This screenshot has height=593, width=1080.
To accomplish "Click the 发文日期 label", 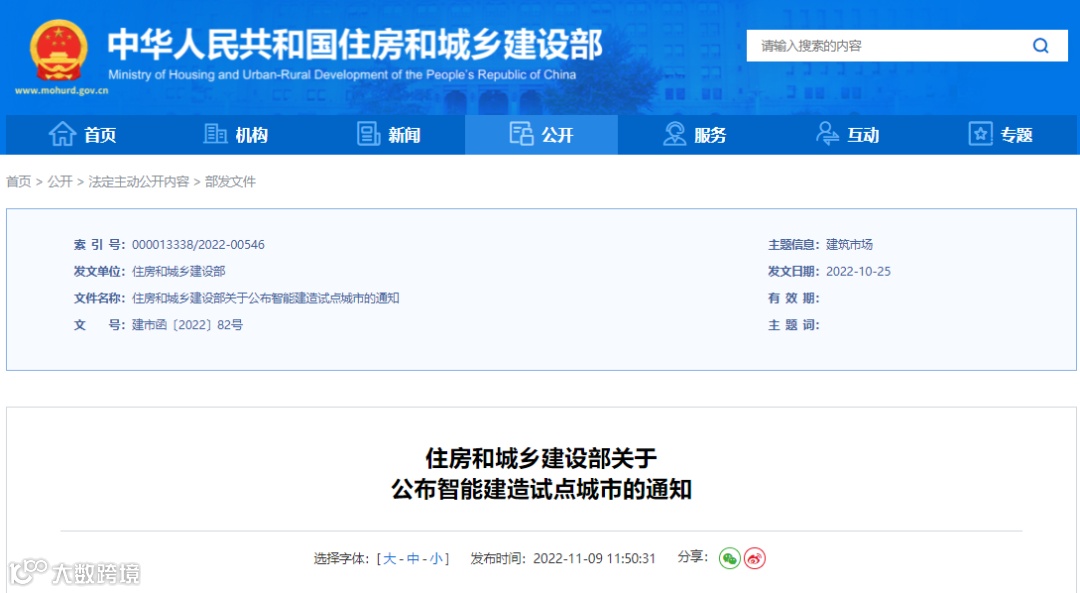I will pyautogui.click(x=793, y=271).
